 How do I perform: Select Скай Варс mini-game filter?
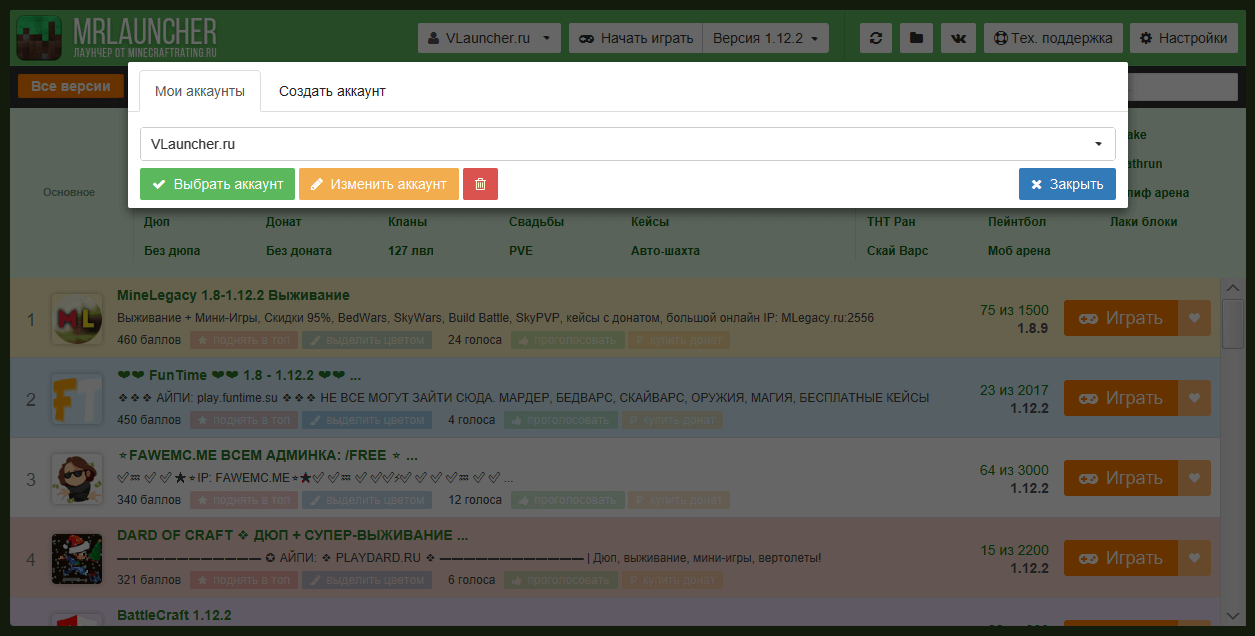click(x=897, y=251)
